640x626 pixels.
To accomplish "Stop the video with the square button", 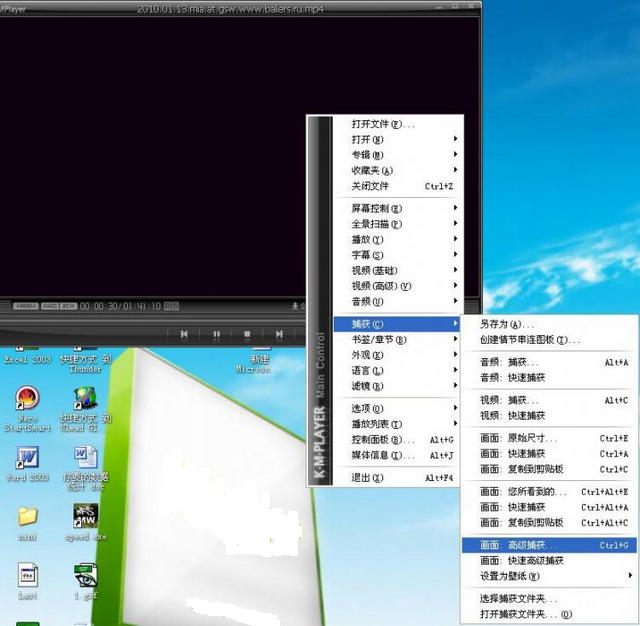I will 247,334.
